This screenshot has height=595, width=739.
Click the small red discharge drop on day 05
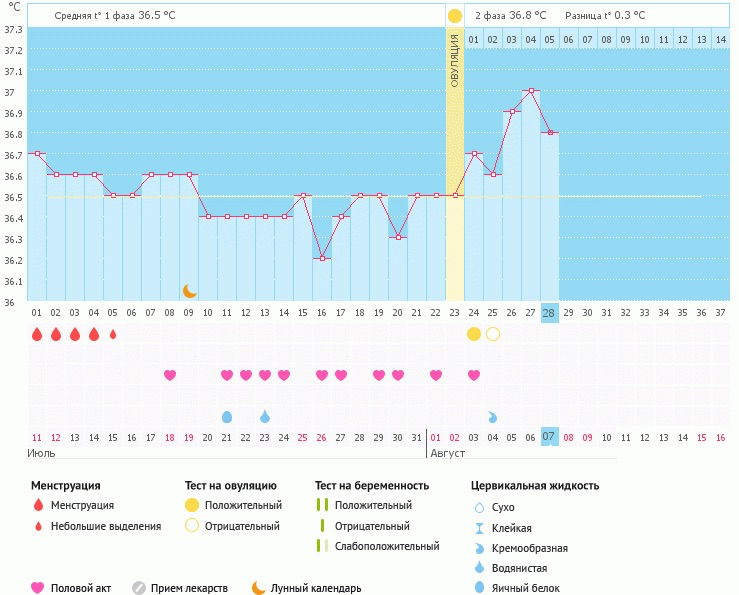coord(113,334)
